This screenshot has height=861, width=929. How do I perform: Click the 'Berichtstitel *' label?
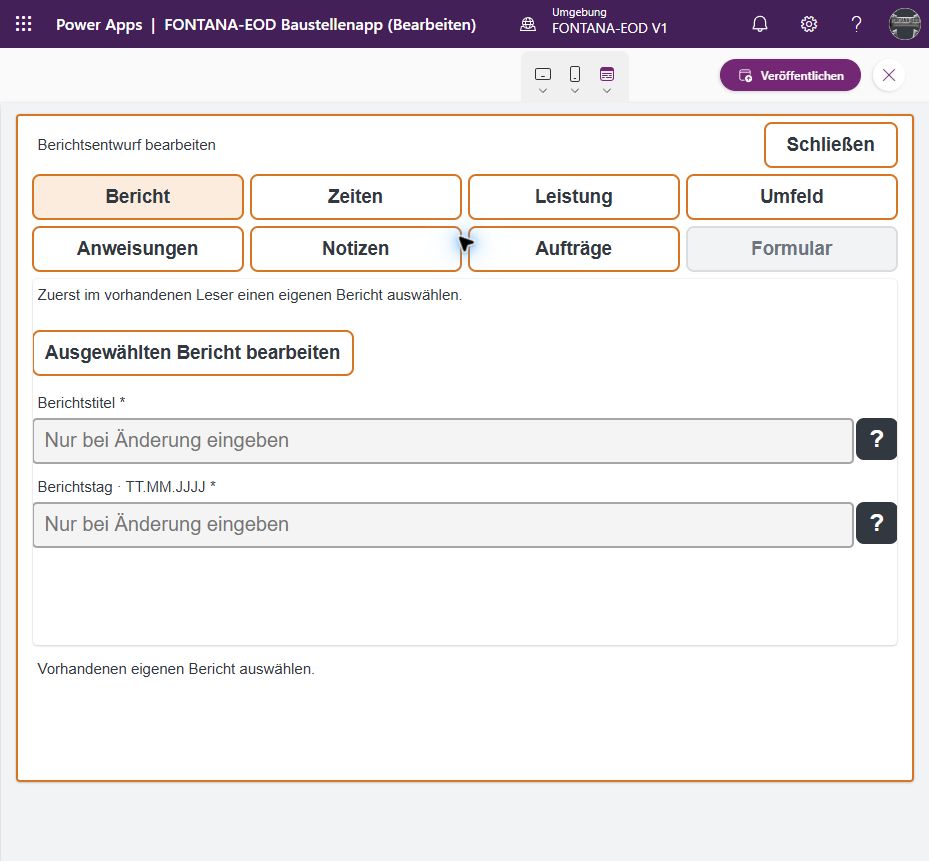click(81, 403)
